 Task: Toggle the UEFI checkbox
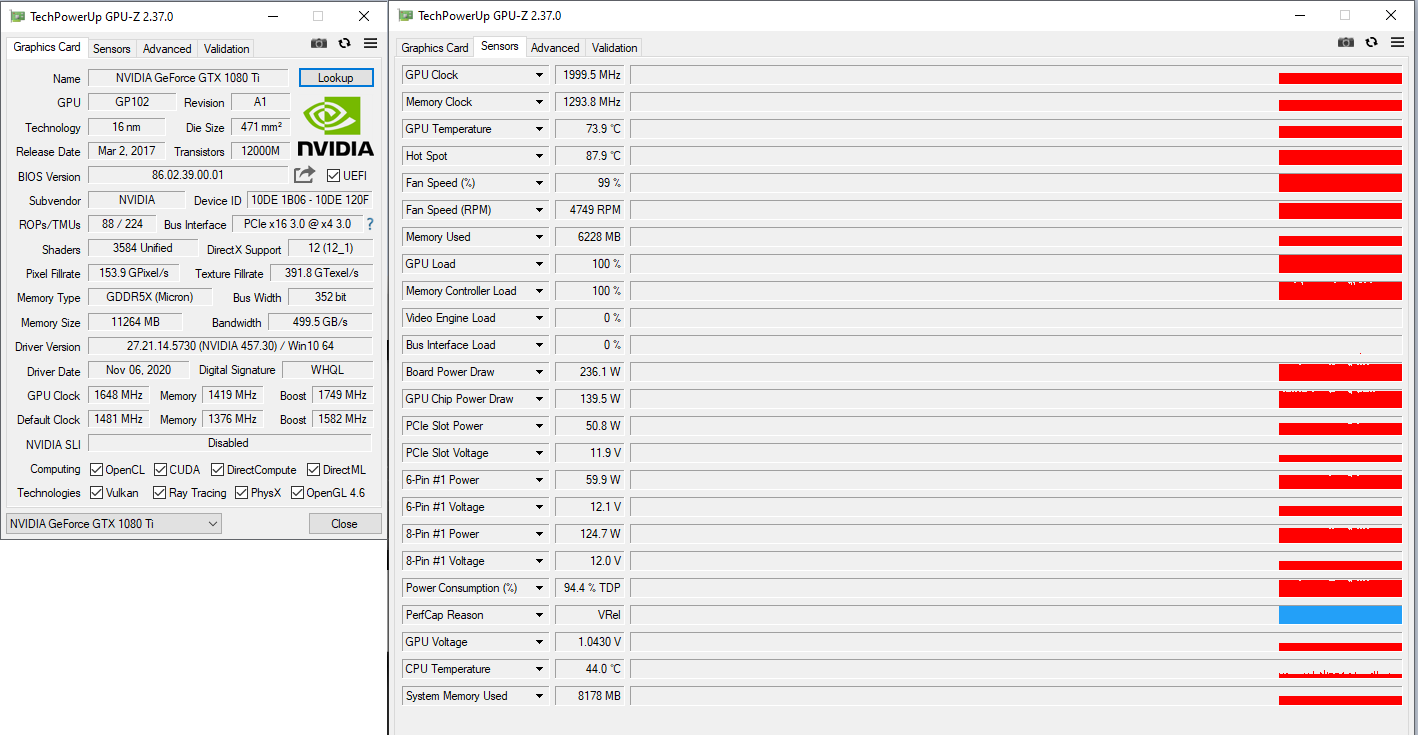point(334,175)
